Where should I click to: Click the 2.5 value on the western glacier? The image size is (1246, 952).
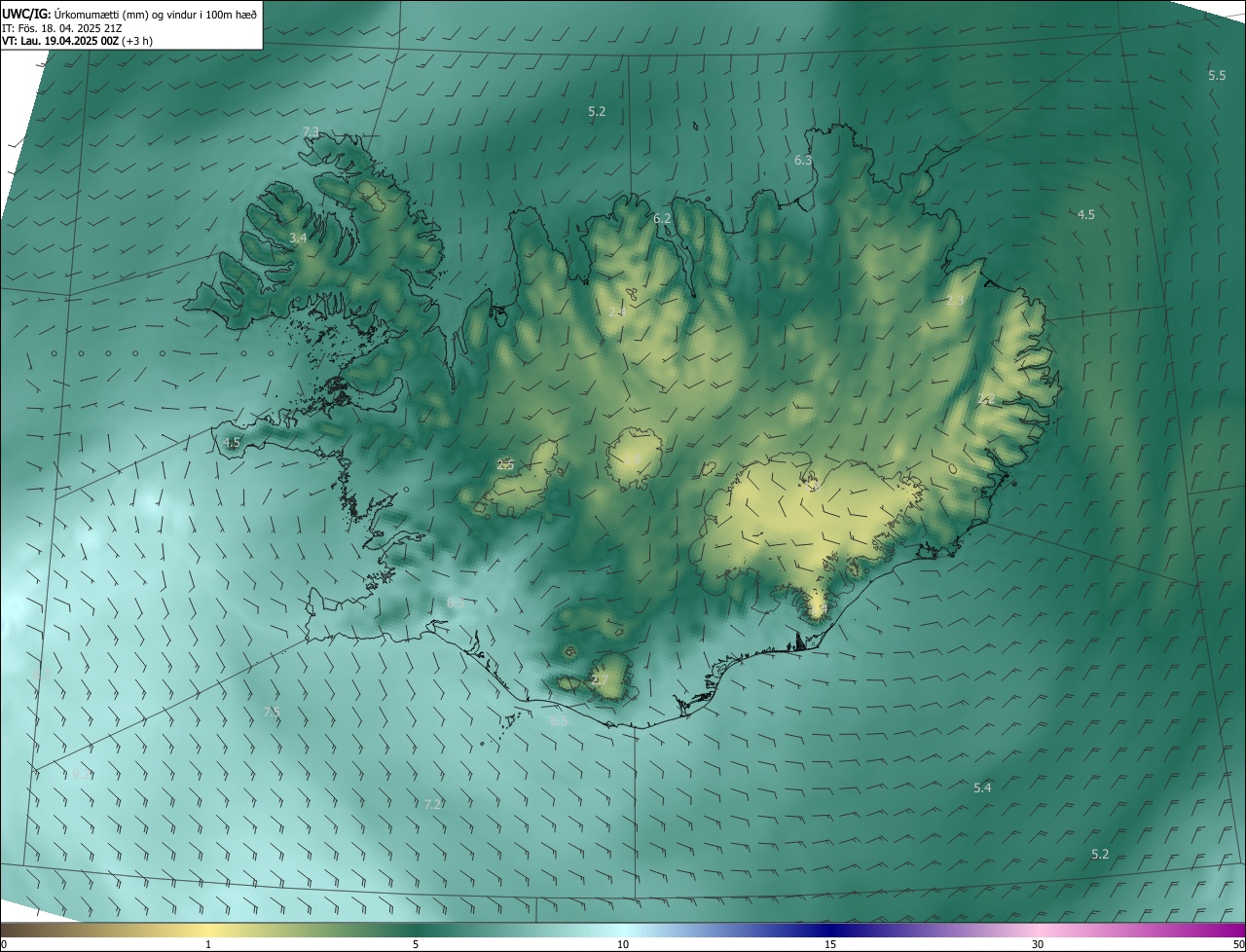[504, 465]
